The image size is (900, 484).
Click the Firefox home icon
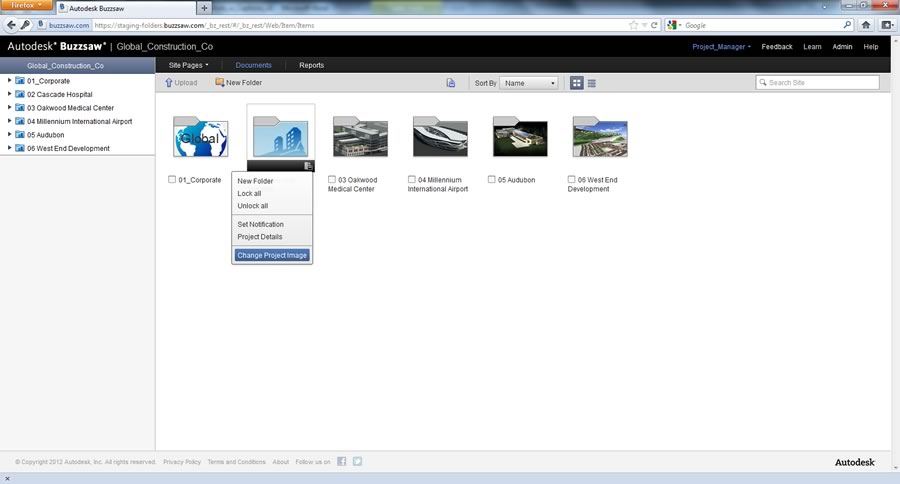pyautogui.click(x=866, y=25)
